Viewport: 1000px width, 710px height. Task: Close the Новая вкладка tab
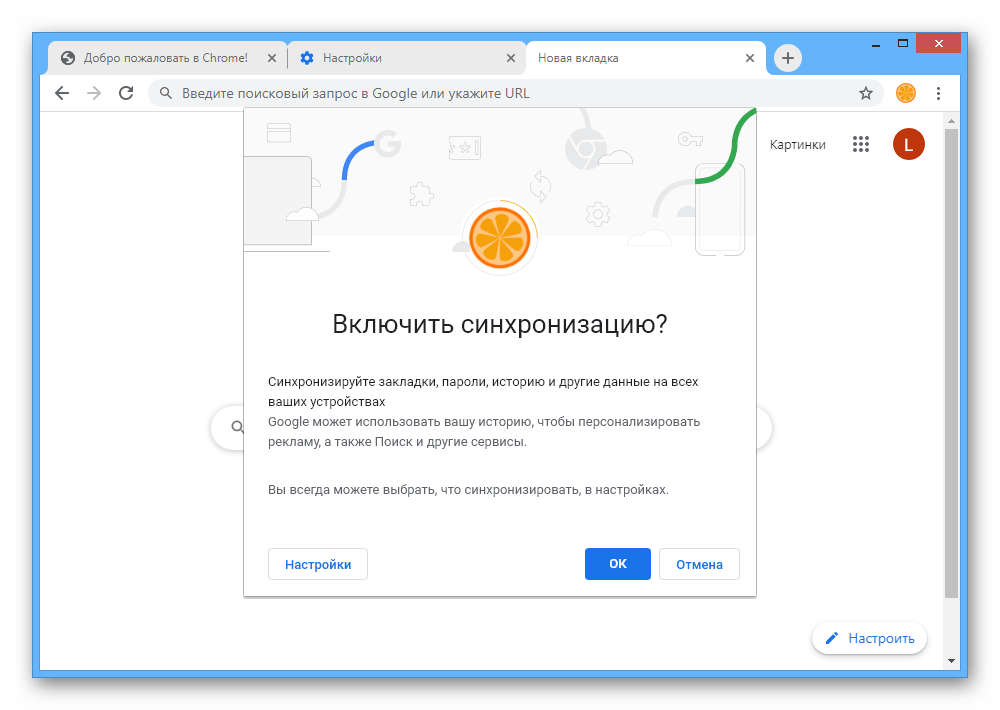(x=750, y=58)
